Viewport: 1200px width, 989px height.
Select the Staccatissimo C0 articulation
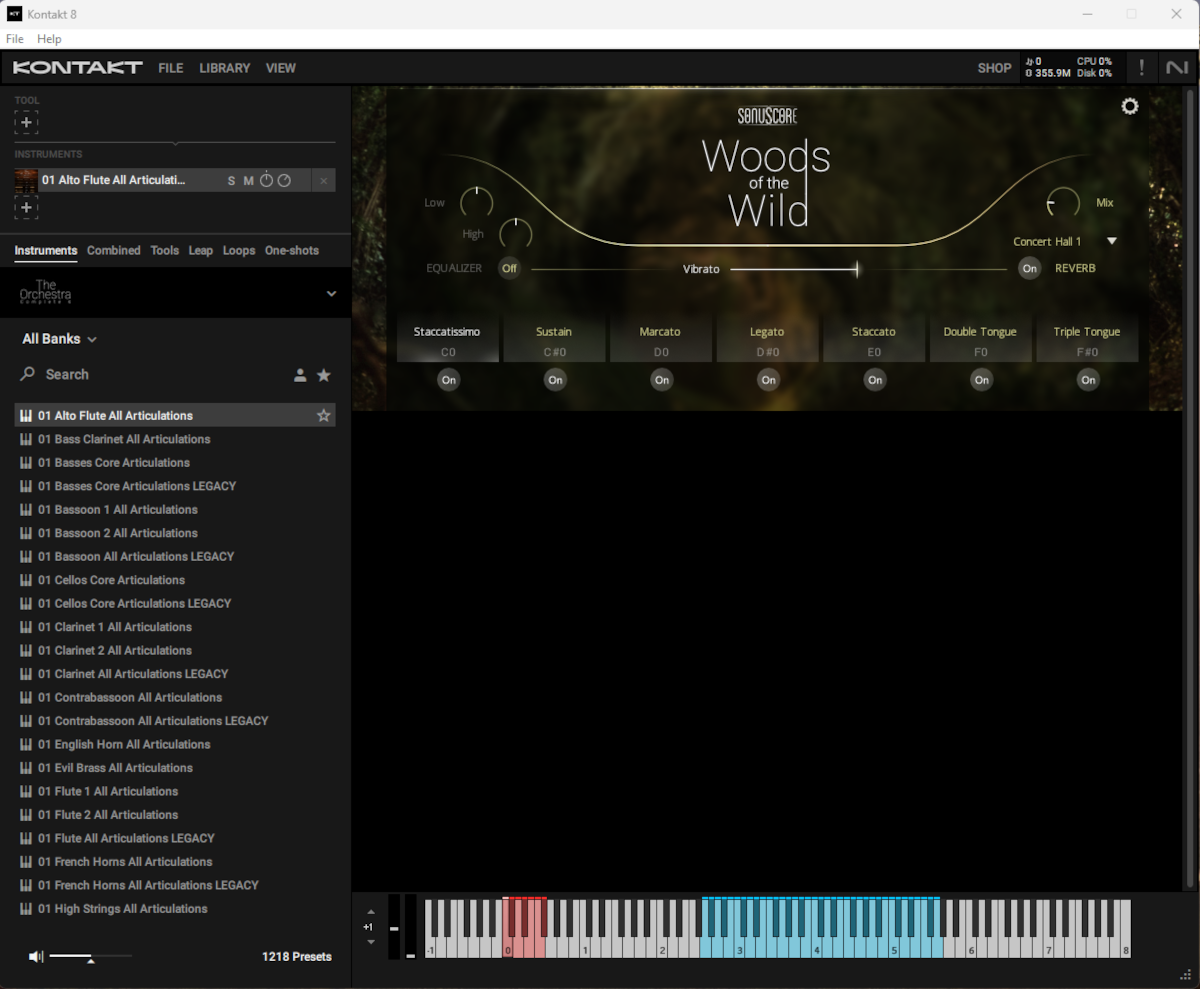pos(448,340)
